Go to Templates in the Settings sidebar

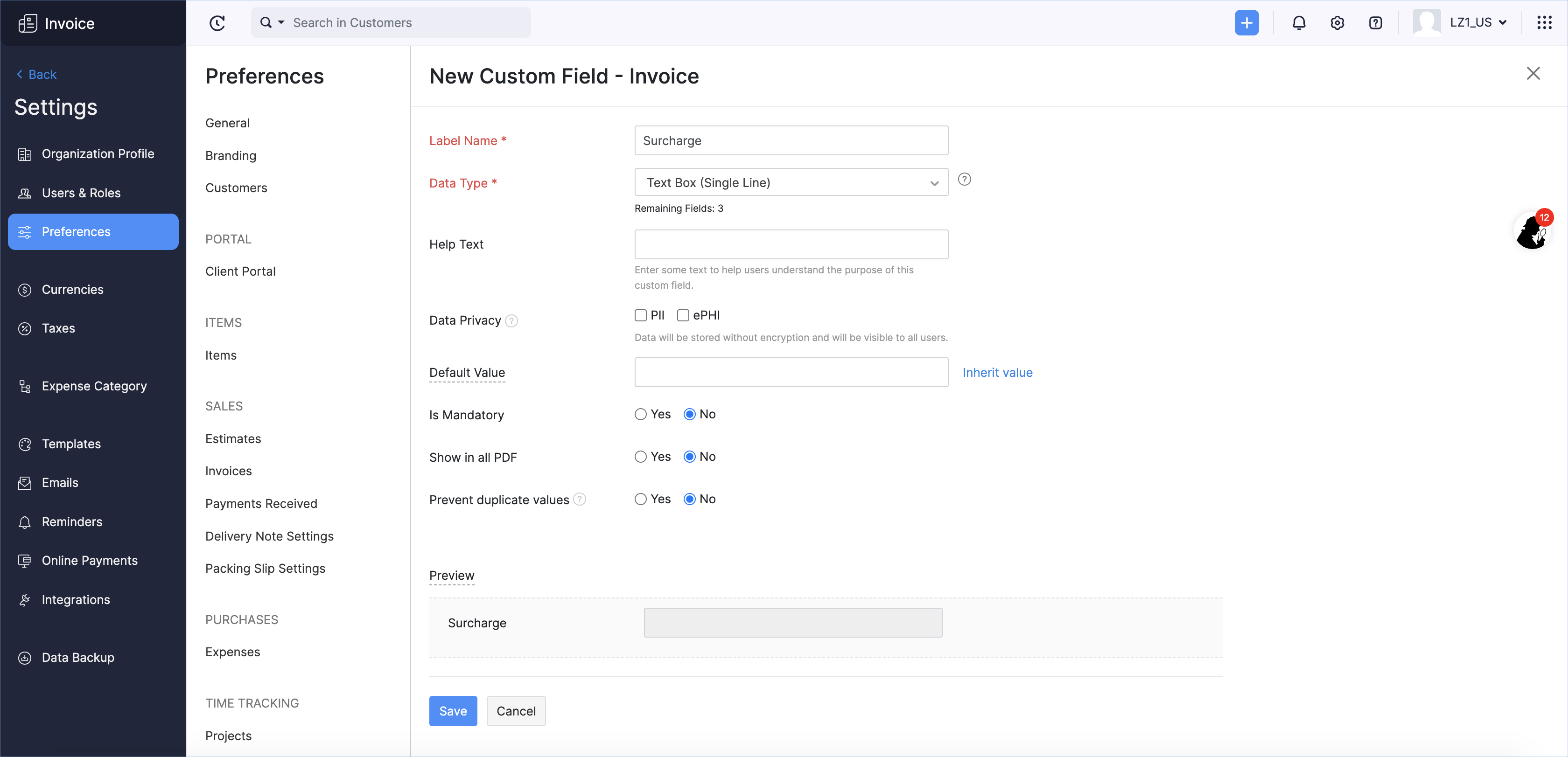point(71,444)
